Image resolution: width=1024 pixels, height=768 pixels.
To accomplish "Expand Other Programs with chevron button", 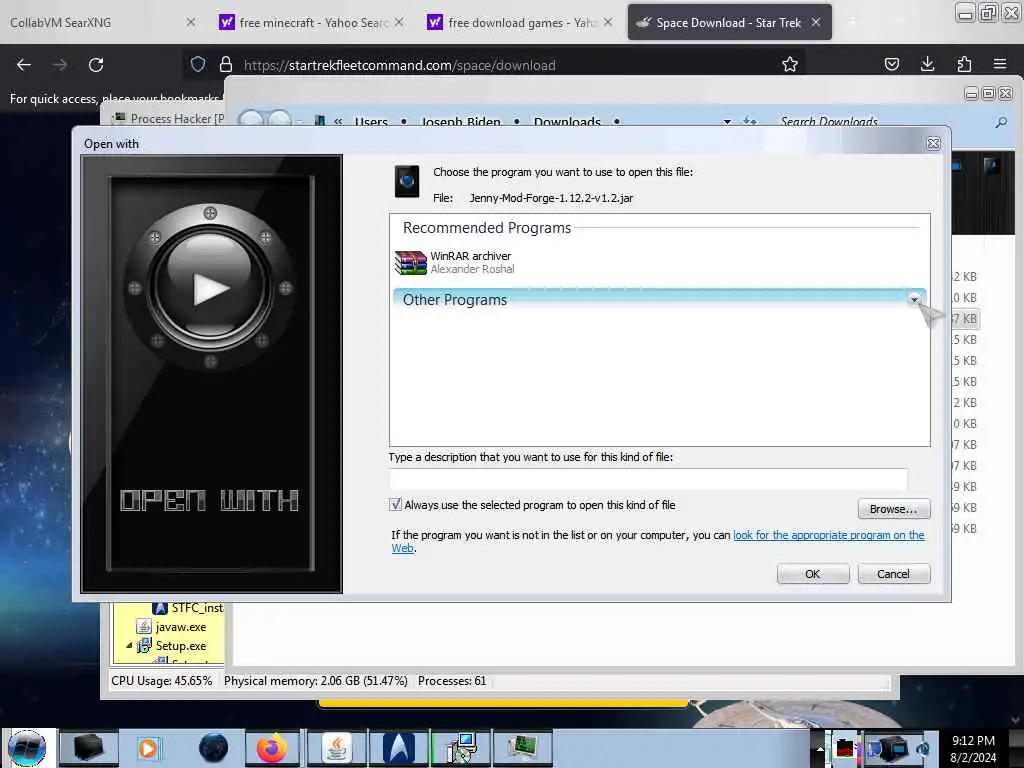I will click(914, 299).
